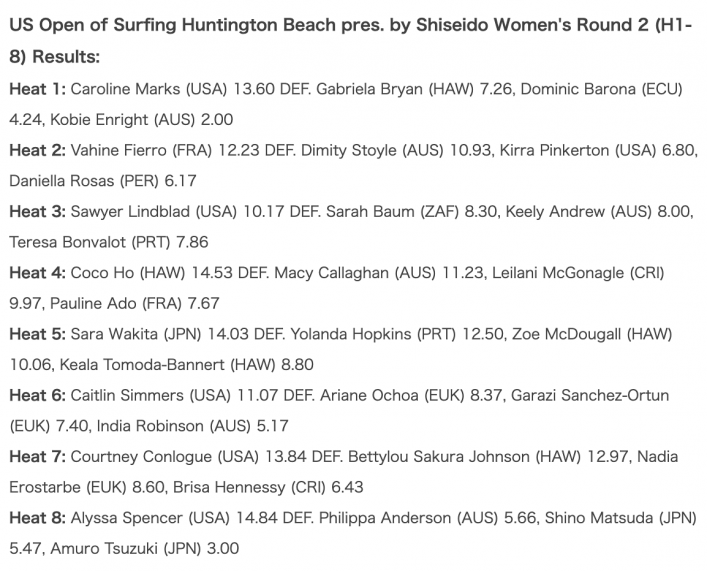Viewport: 707px width, 571px height.
Task: Click Amuro Tsuzuki in the last line
Action: click(103, 549)
